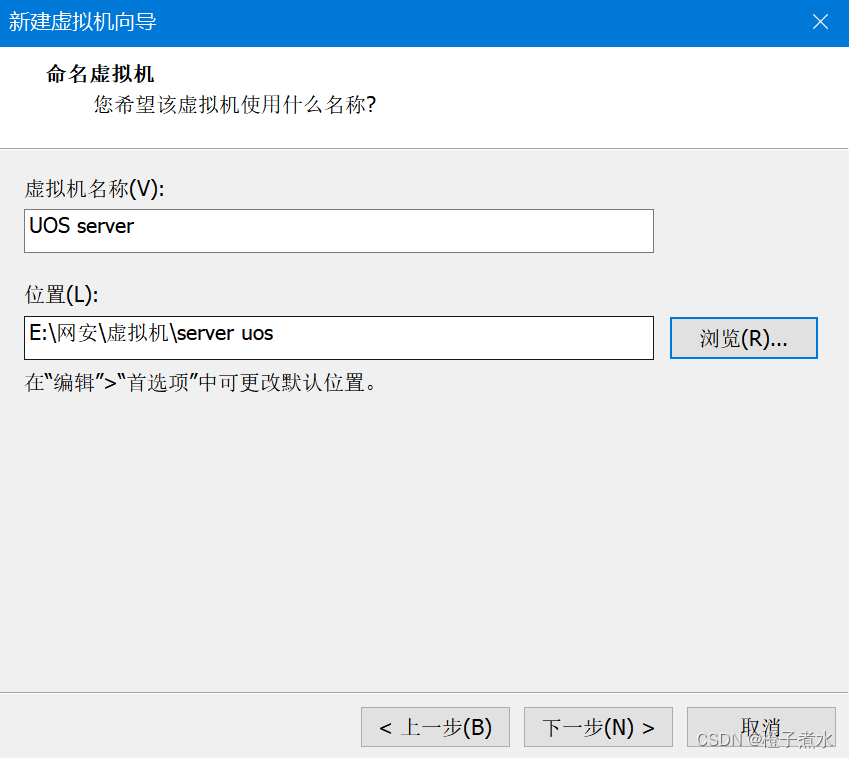This screenshot has width=849, height=758.
Task: Continue with the 下一步(N) button
Action: pos(598,727)
